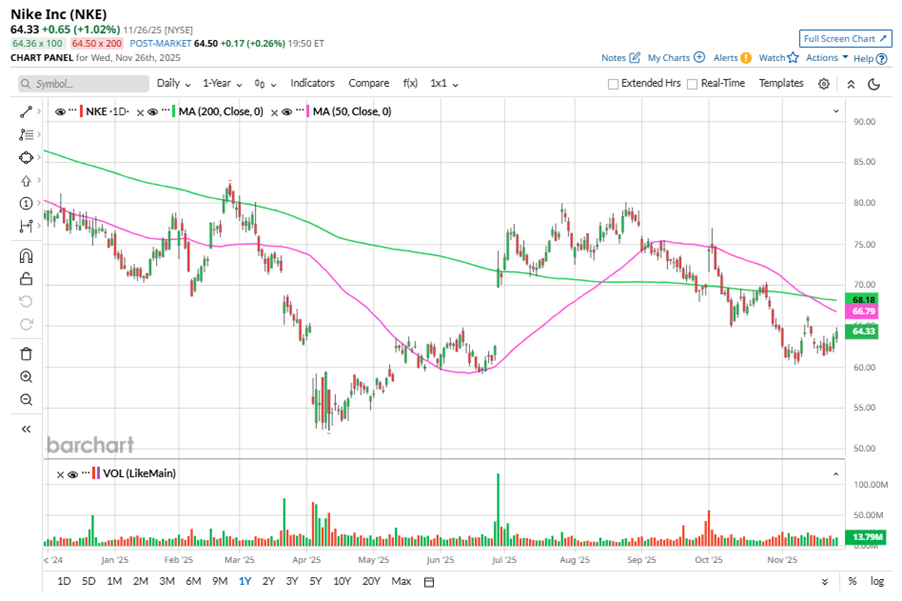
Task: Click the redo arrow icon
Action: (26, 324)
